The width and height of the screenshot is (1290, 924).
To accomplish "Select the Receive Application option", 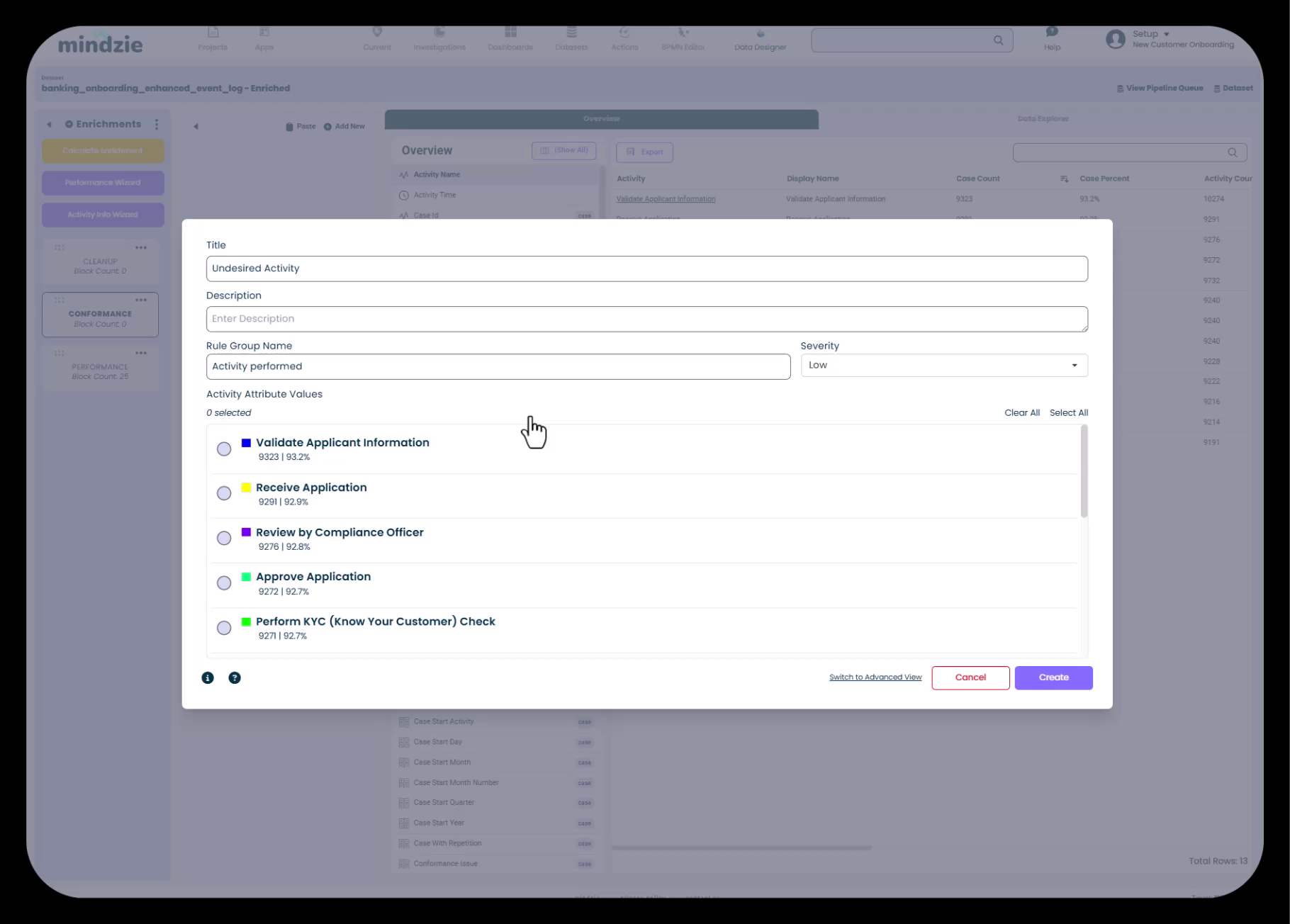I will coord(224,494).
